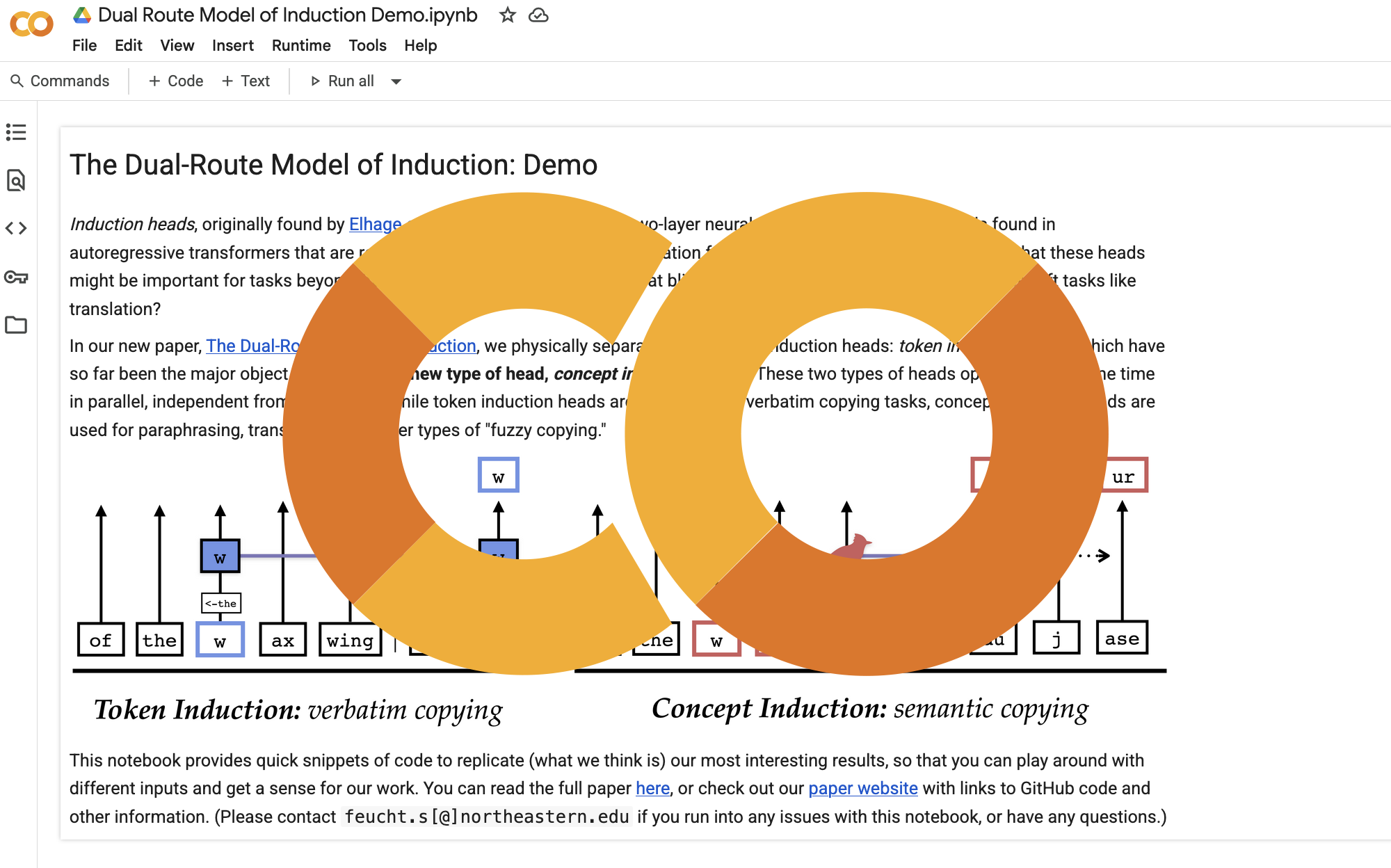The width and height of the screenshot is (1391, 868).
Task: Open the File menu
Action: pos(84,45)
